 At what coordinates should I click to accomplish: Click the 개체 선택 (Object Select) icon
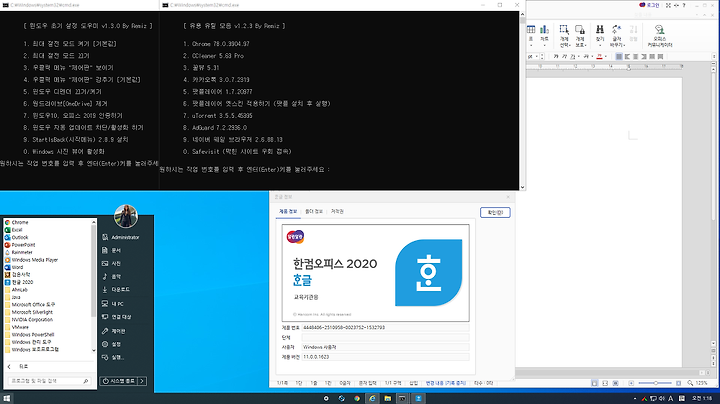[564, 30]
